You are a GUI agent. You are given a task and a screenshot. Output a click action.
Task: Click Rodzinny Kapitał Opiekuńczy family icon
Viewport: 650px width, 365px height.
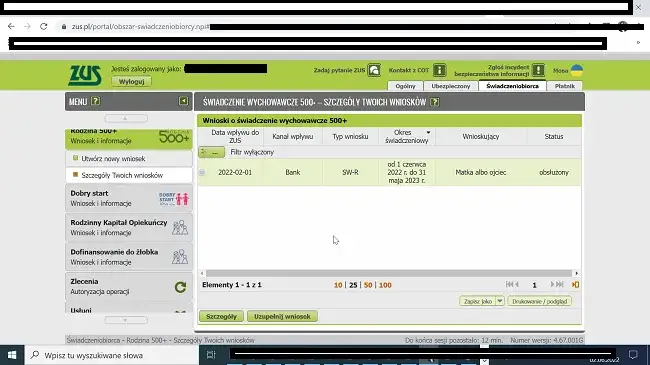[x=180, y=228]
